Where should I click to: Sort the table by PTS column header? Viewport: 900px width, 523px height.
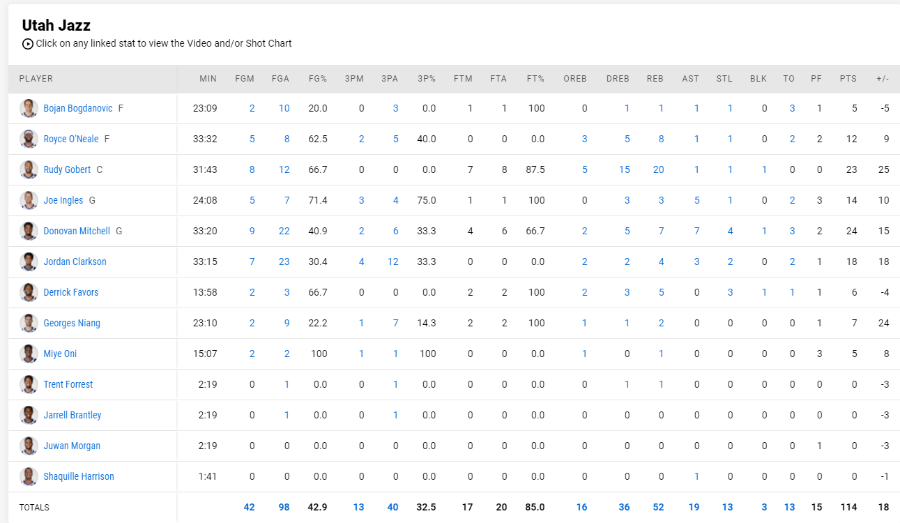848,79
